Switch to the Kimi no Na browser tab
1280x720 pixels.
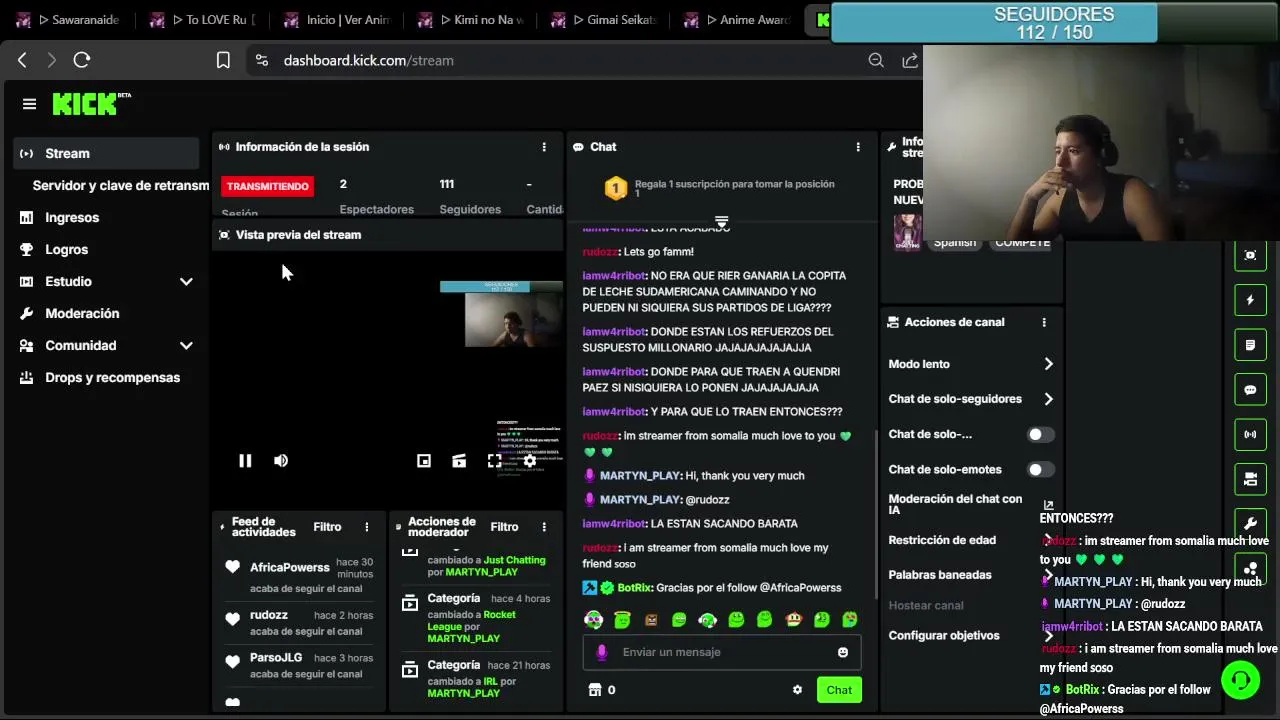click(x=470, y=19)
